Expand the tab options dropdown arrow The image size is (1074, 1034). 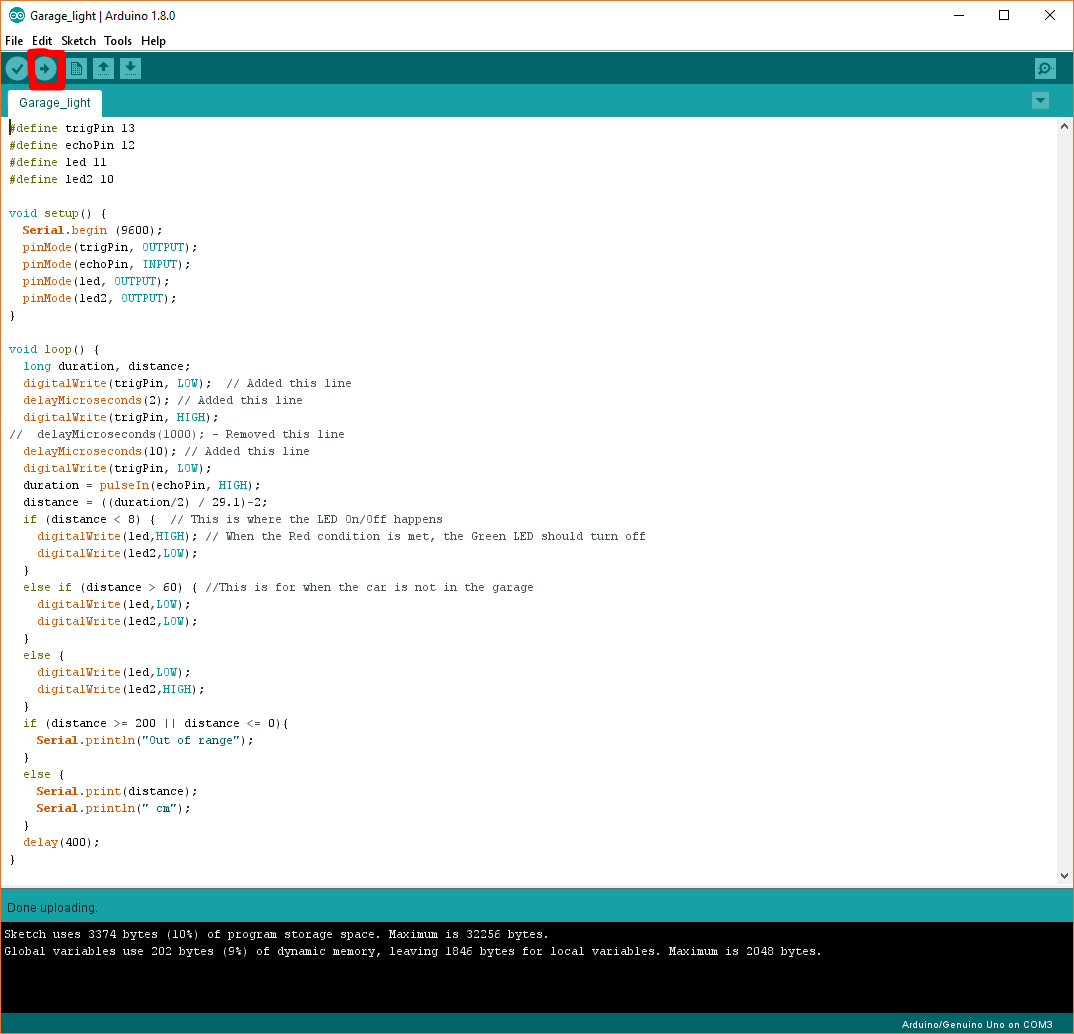[1040, 101]
